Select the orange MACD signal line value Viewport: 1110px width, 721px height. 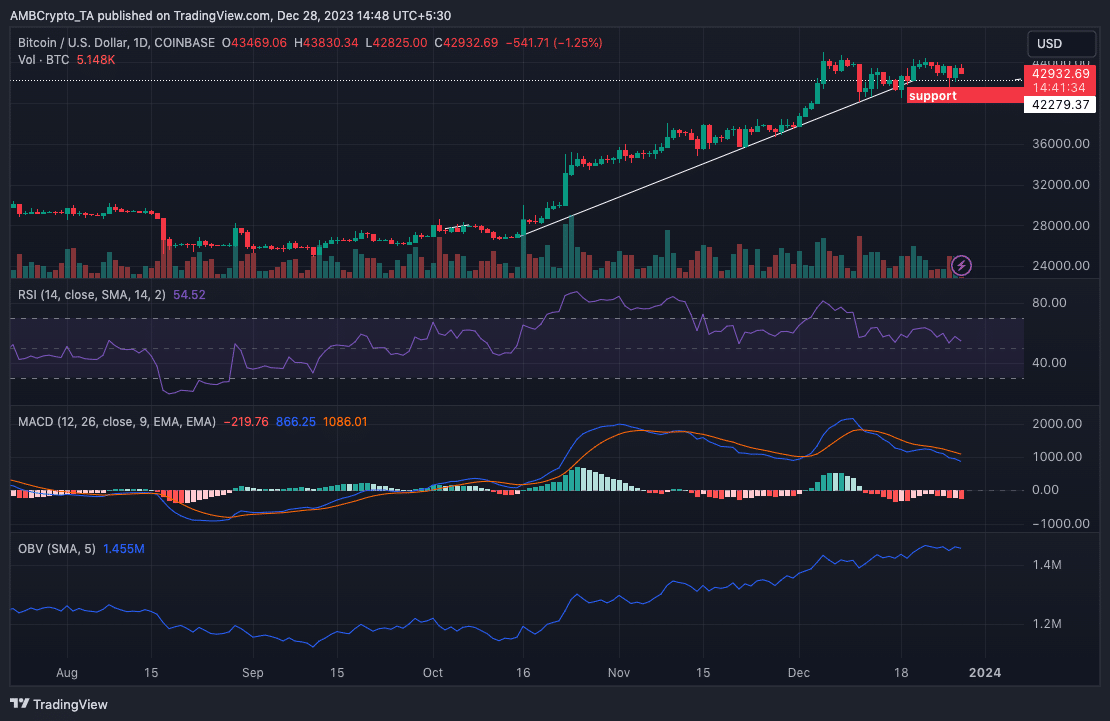[x=346, y=422]
